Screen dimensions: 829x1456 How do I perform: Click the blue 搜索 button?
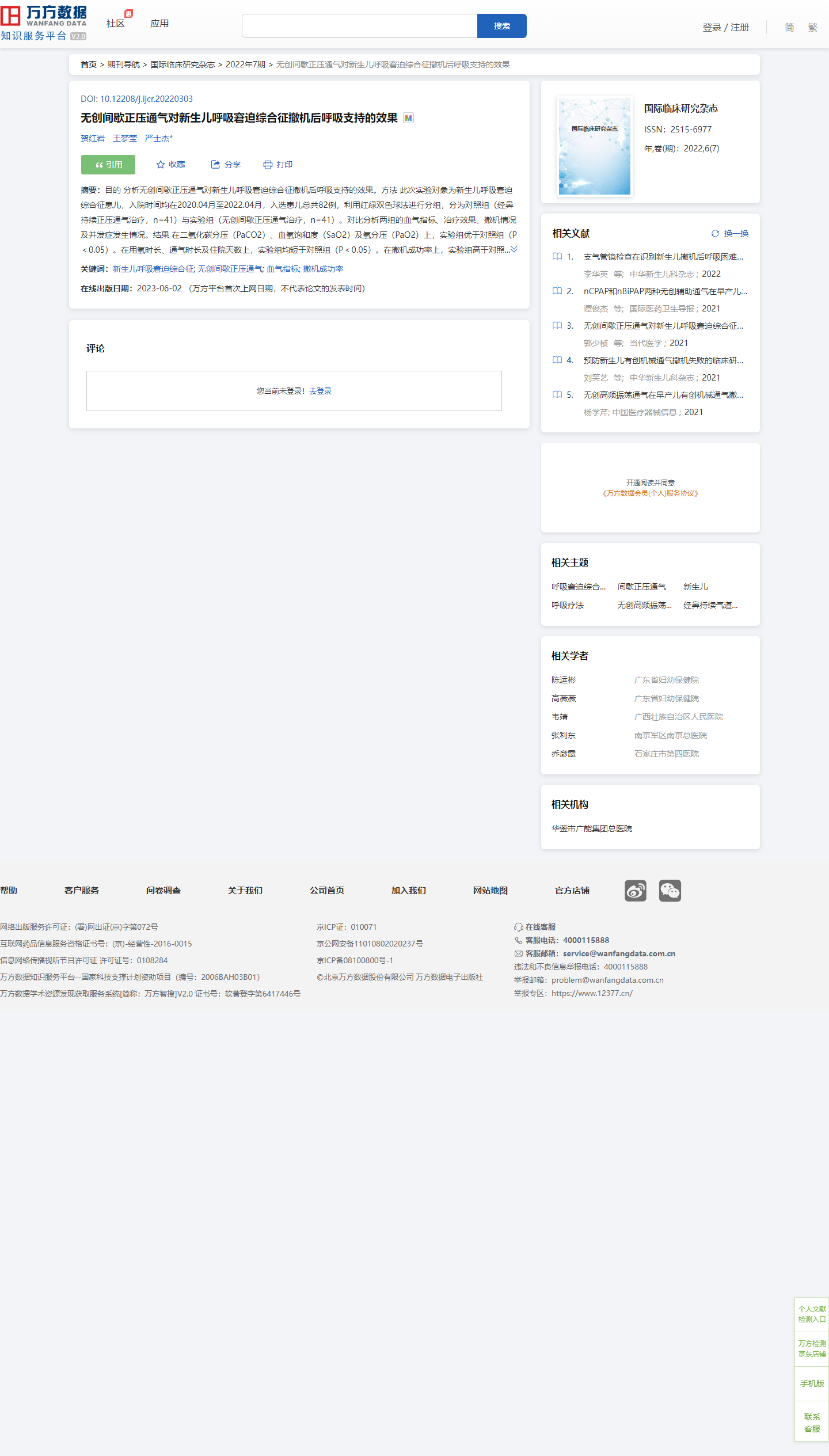pyautogui.click(x=502, y=26)
